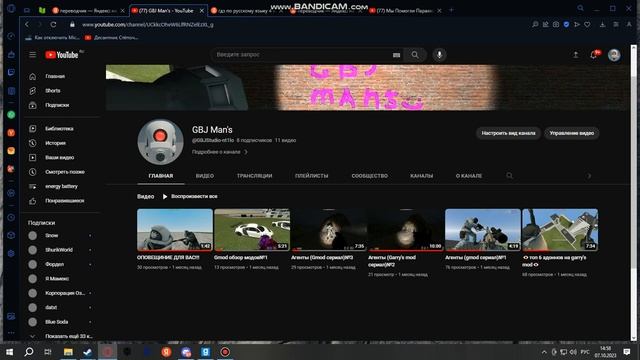Select the ПЛЕЙЛИСТЫ channel tab
Viewport: 640px width, 360px height.
(x=311, y=176)
